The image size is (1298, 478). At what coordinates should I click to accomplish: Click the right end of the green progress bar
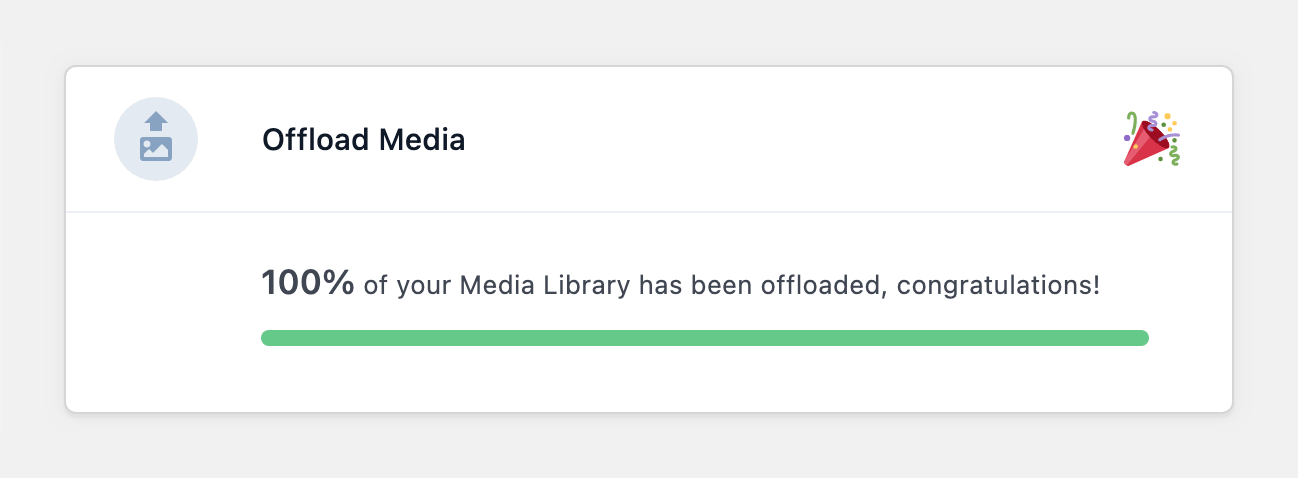[x=1142, y=338]
